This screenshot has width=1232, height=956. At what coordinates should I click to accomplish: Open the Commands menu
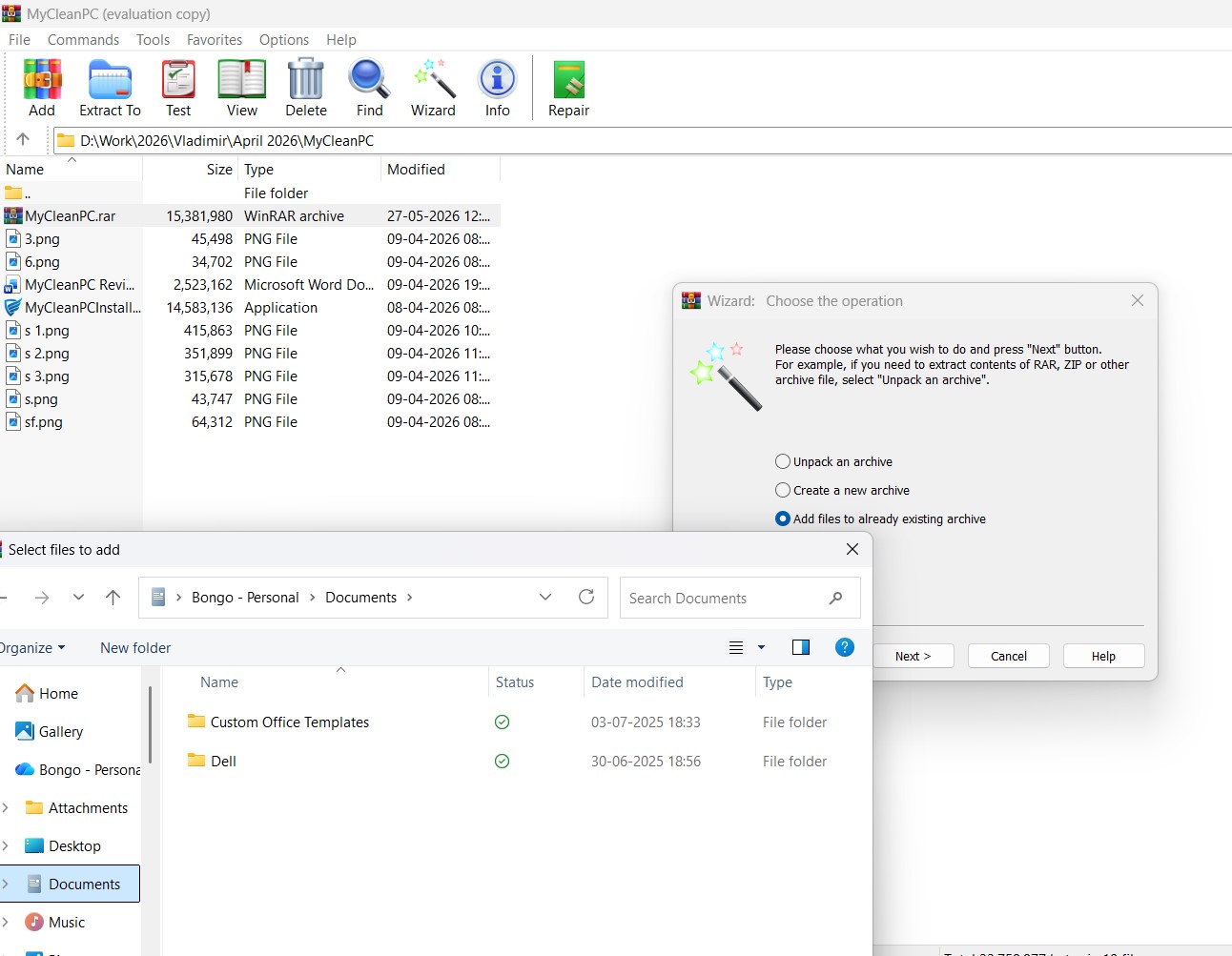[x=83, y=39]
